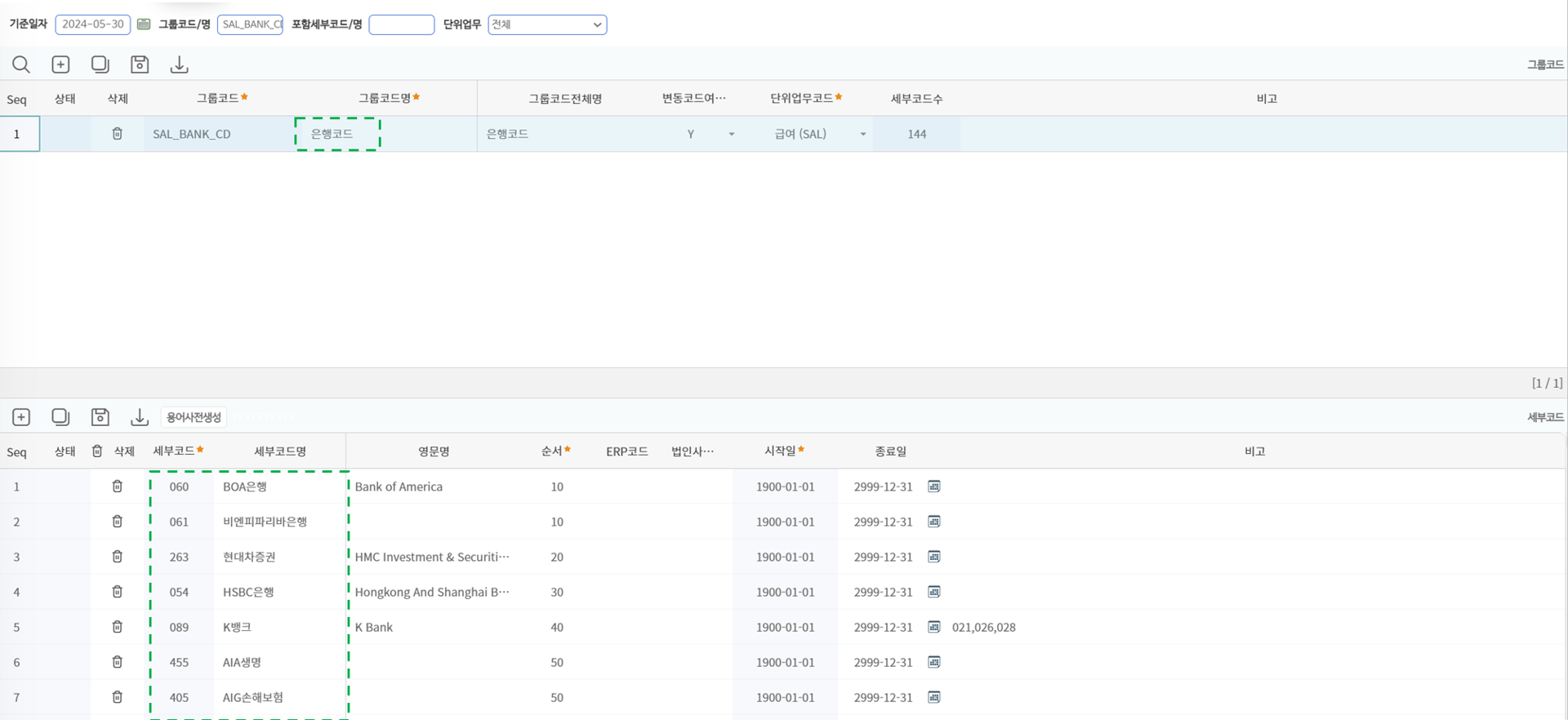1568x720 pixels.
Task: Click the 기준일자 date field
Action: pos(93,24)
